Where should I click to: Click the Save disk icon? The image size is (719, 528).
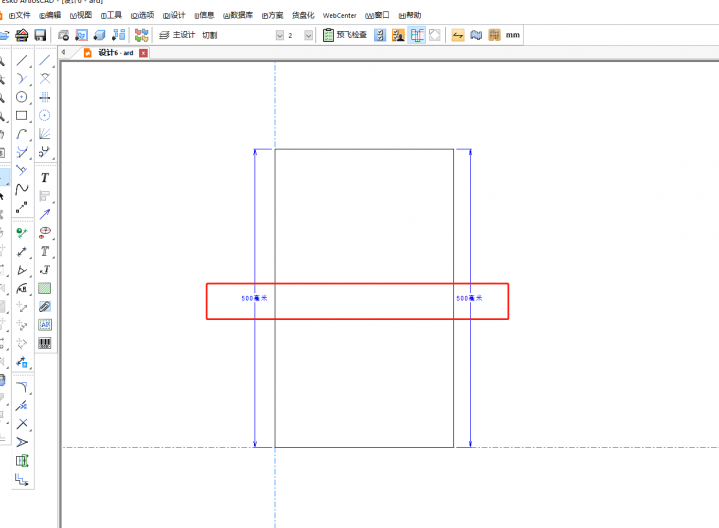pos(40,35)
